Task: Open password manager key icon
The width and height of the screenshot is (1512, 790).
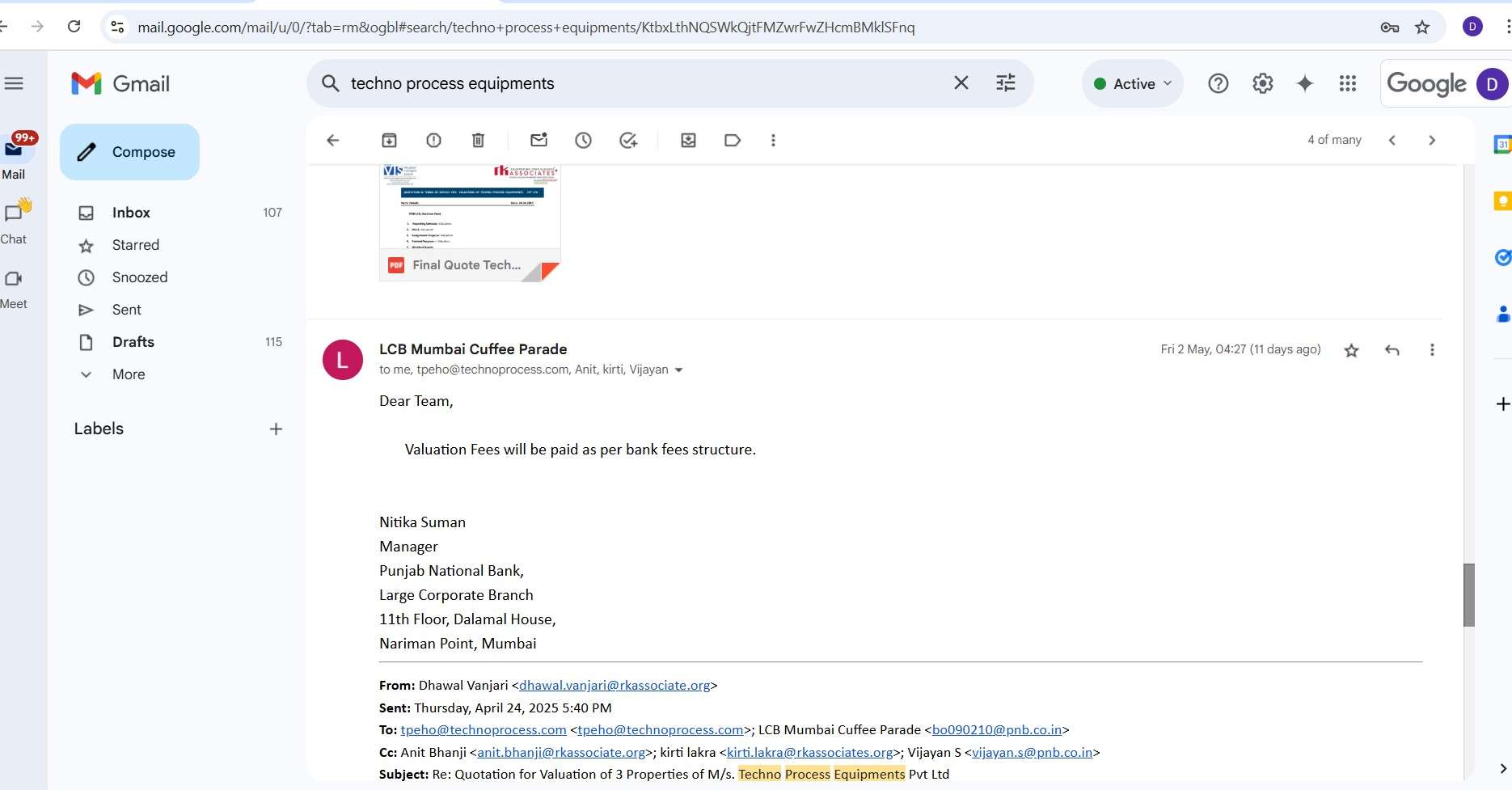Action: [x=1389, y=27]
